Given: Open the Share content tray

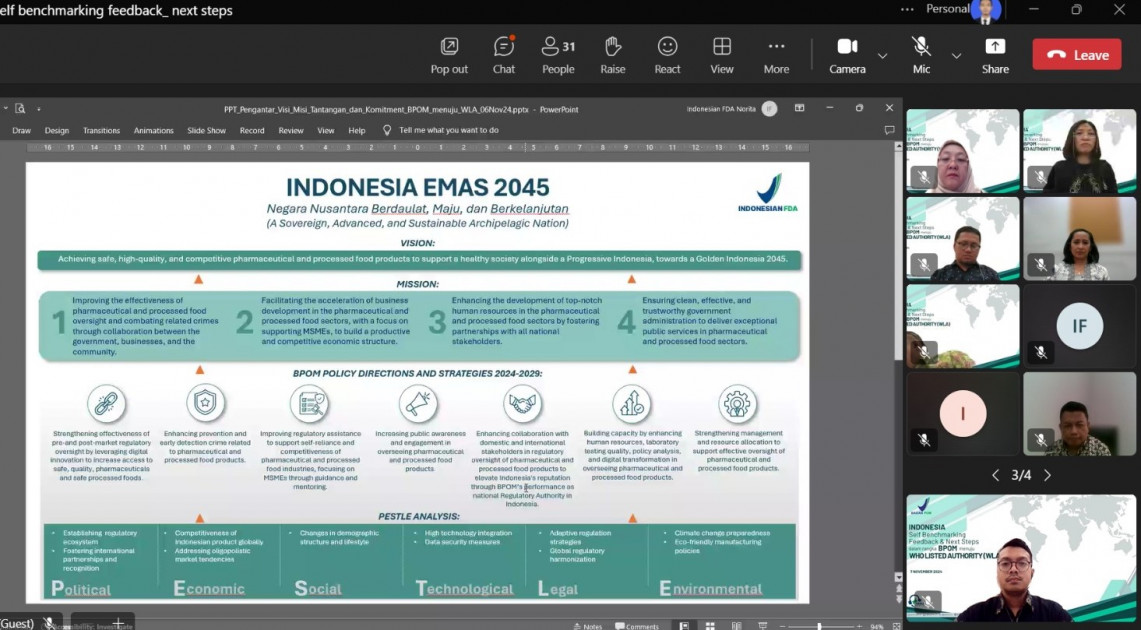Looking at the screenshot, I should (x=995, y=55).
